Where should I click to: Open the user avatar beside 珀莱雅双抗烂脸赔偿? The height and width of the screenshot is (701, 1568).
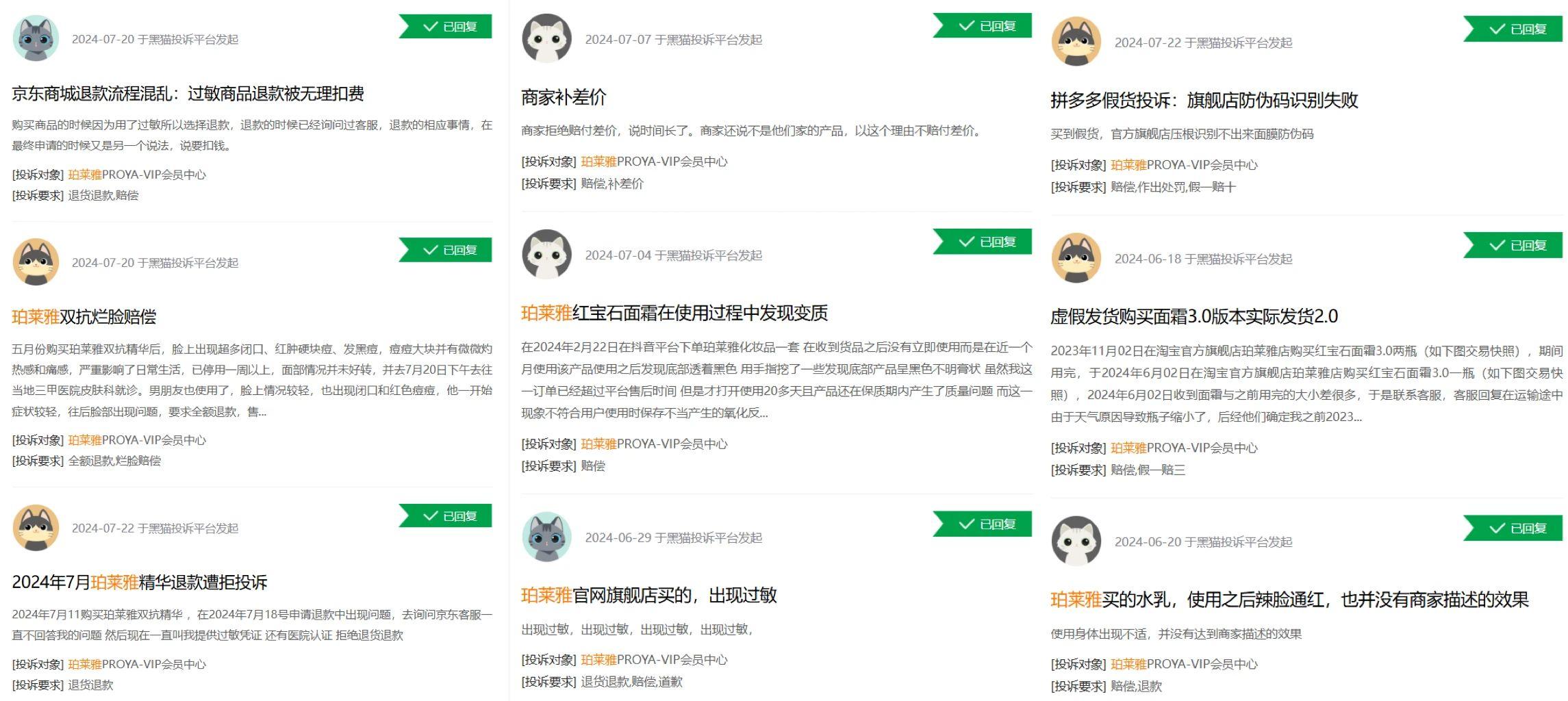(x=36, y=262)
